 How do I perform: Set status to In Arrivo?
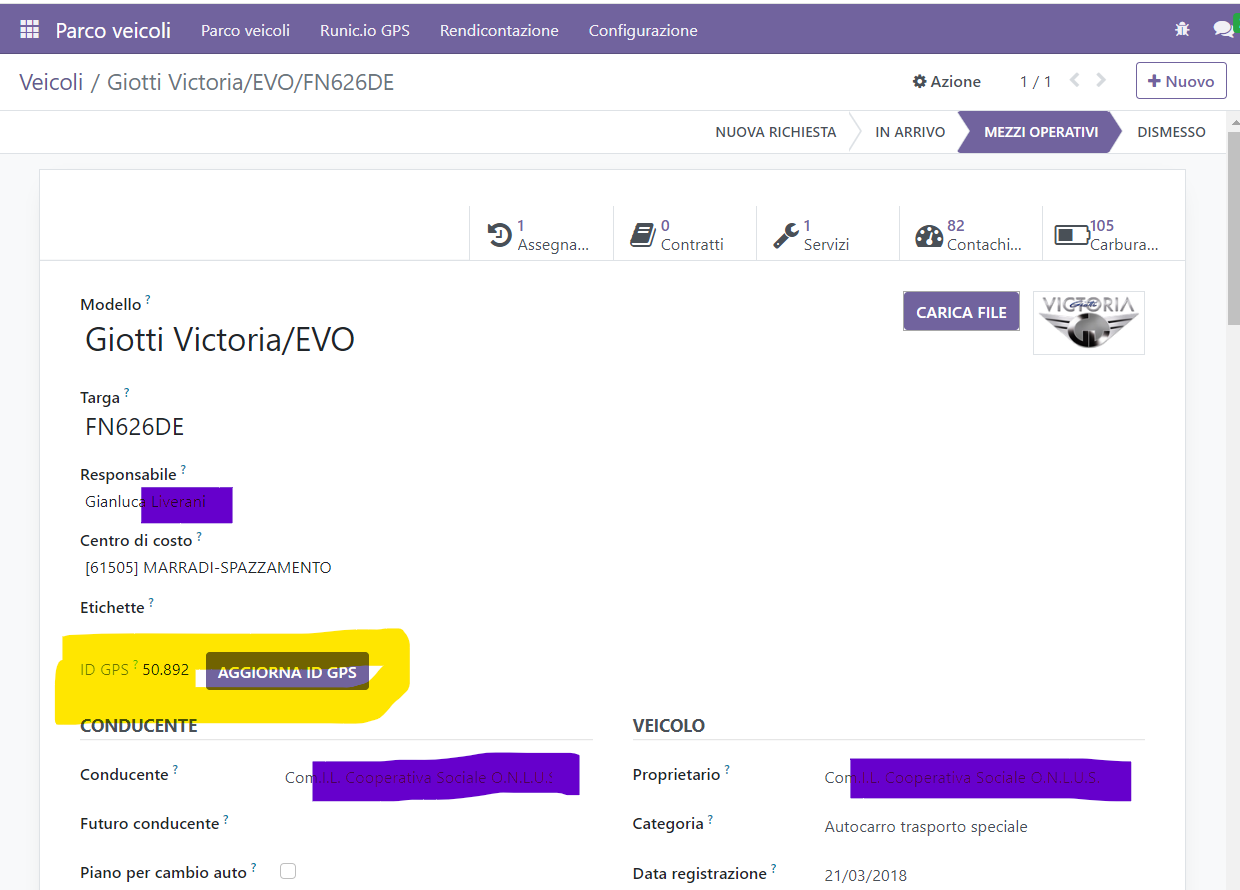[910, 132]
